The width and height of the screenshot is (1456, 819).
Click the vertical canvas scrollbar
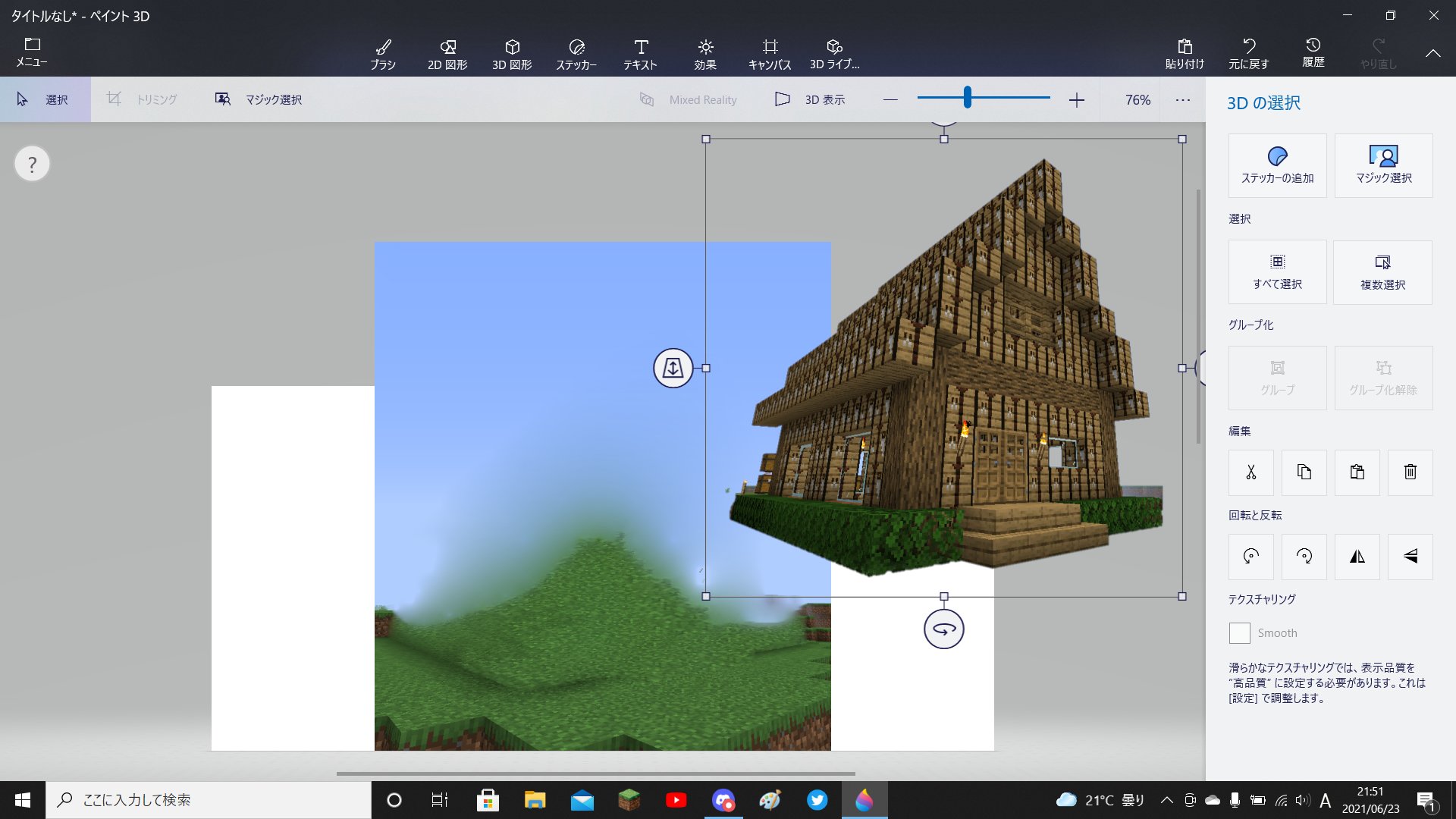tap(1198, 316)
